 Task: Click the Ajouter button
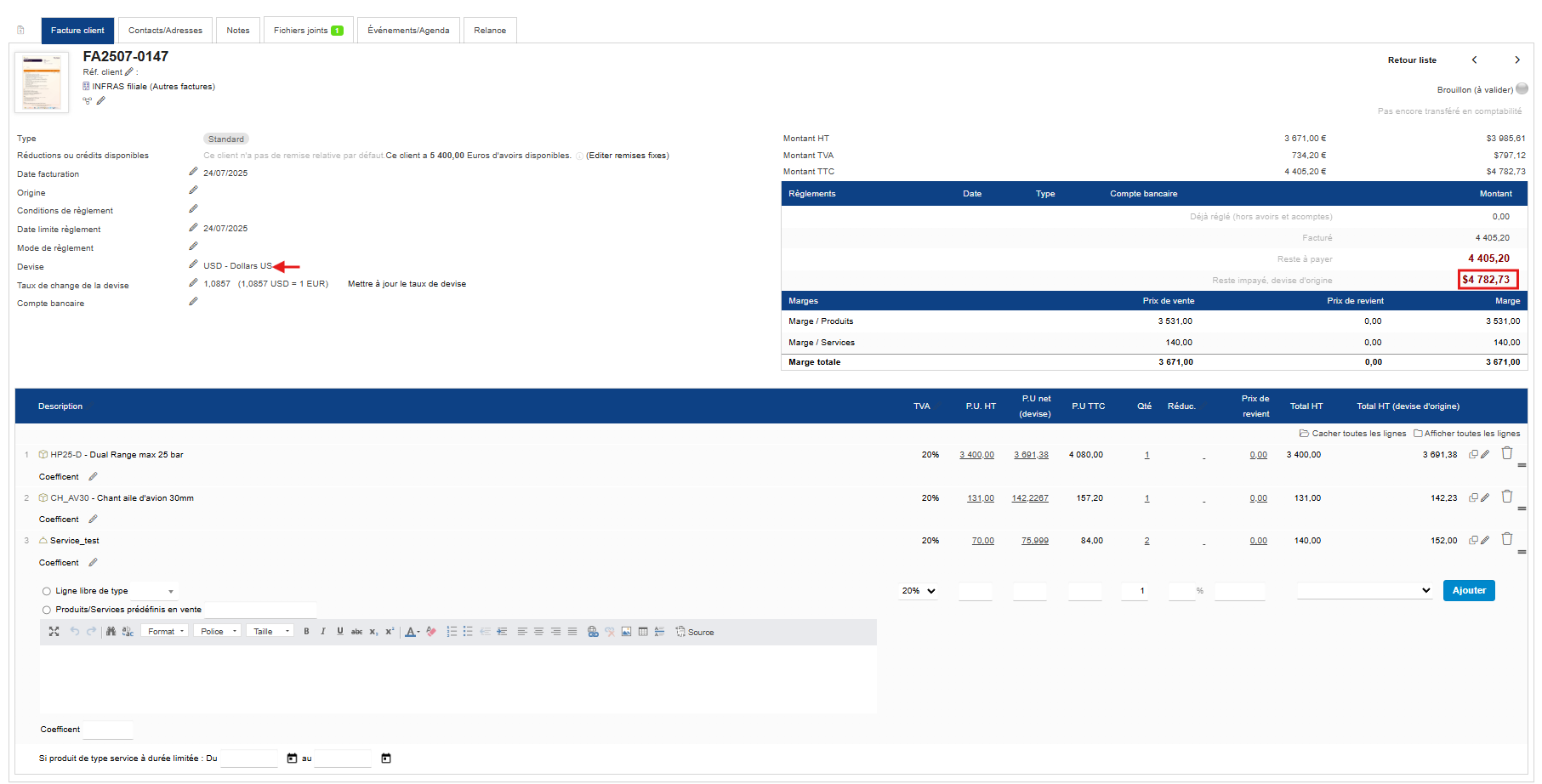[x=1468, y=590]
